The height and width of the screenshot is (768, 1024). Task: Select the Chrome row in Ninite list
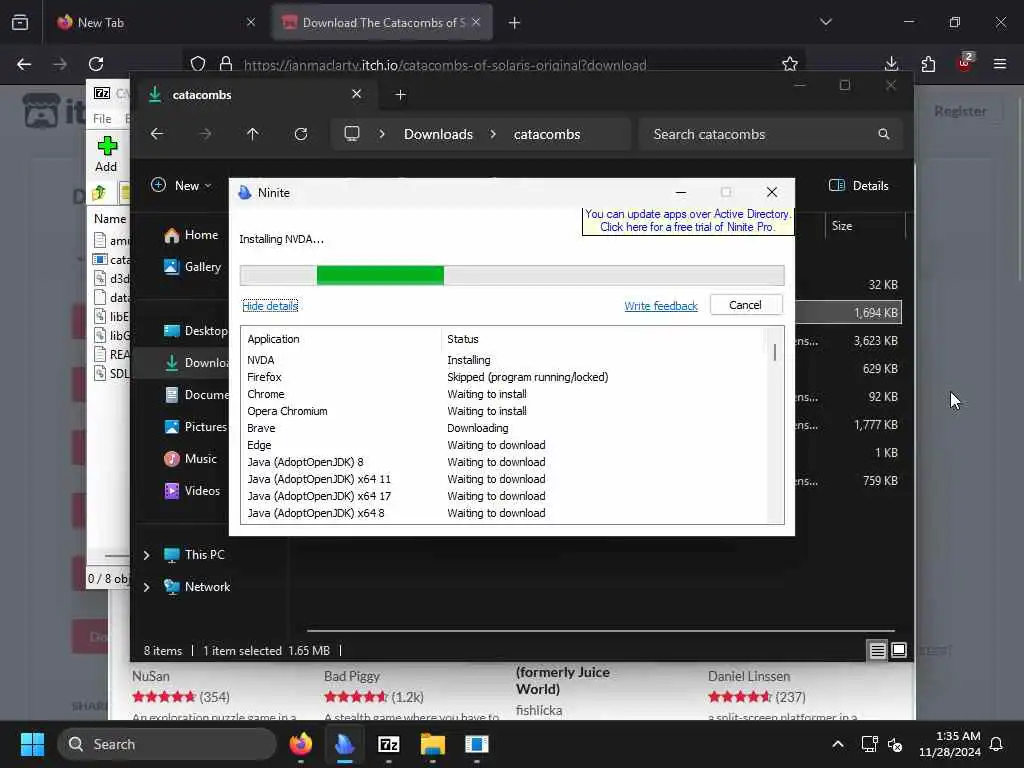click(503, 394)
